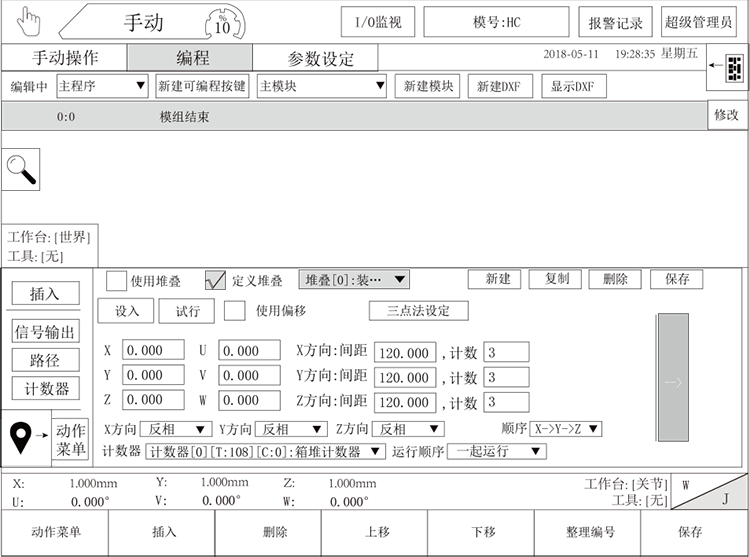Click the location pin icon beside 动作菜单
Screen dimensions: 750x557
click(x=20, y=436)
